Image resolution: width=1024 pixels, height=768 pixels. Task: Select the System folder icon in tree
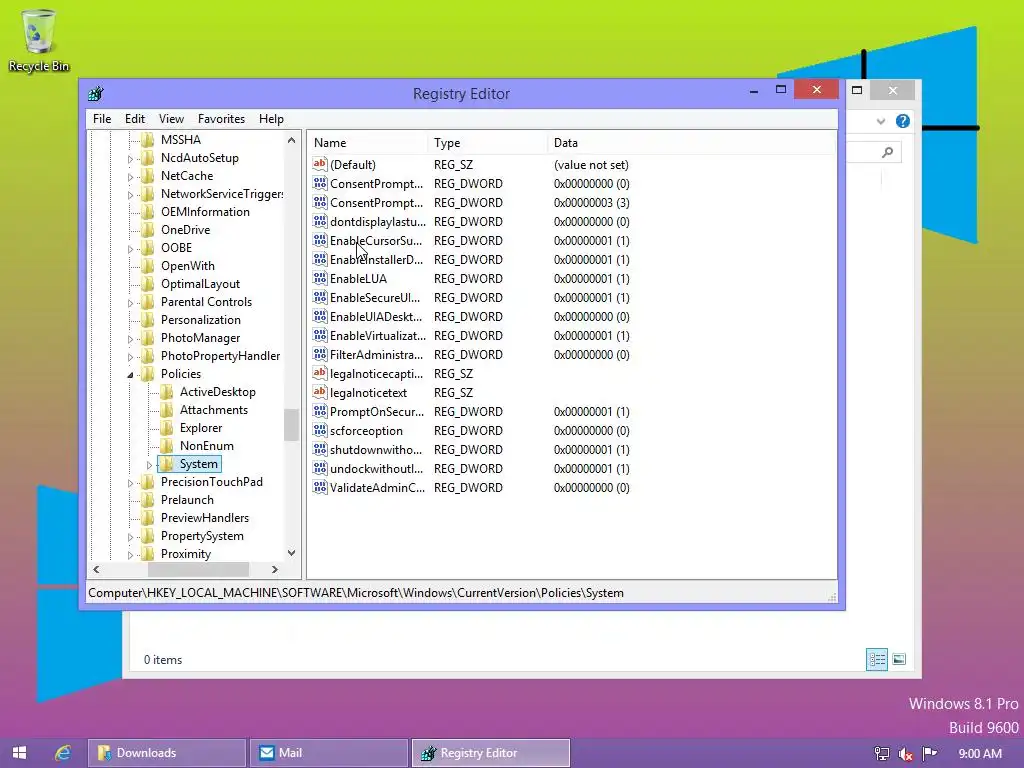(167, 464)
